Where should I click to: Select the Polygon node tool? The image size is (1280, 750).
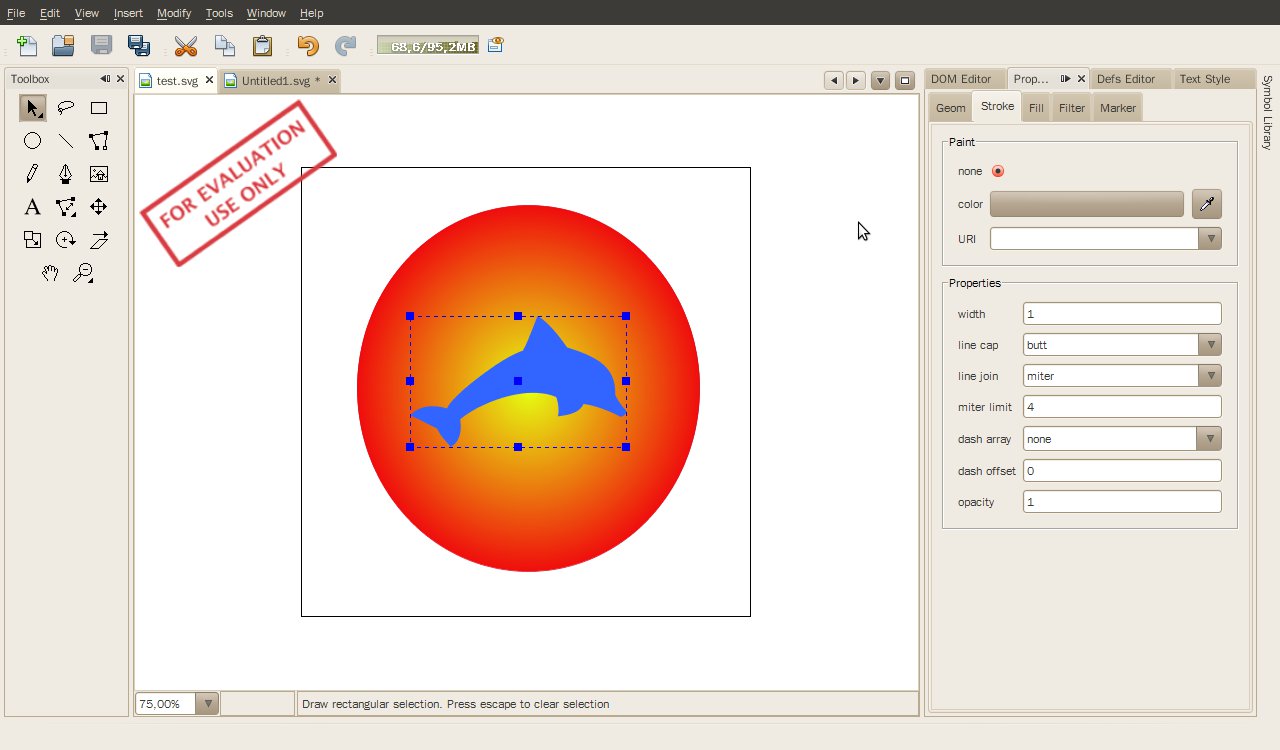tap(98, 141)
